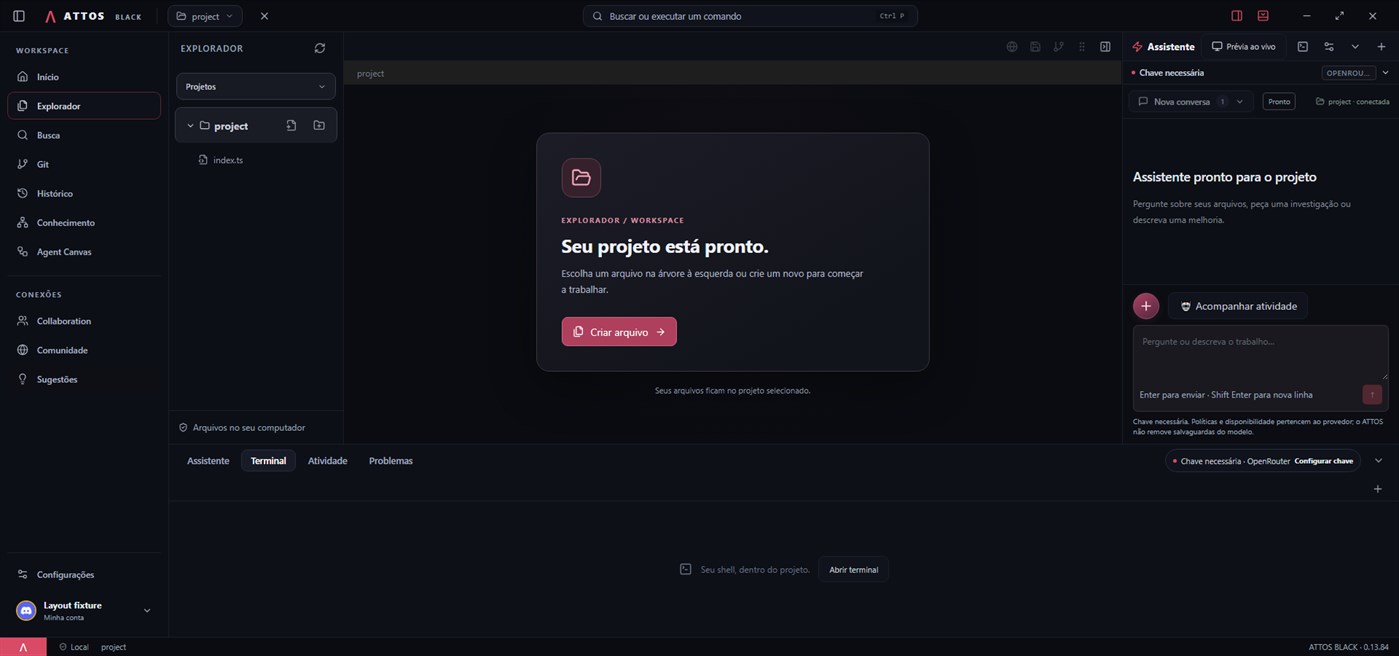Add a new terminal with plus icon
Image resolution: width=1399 pixels, height=656 pixels.
pyautogui.click(x=1378, y=489)
